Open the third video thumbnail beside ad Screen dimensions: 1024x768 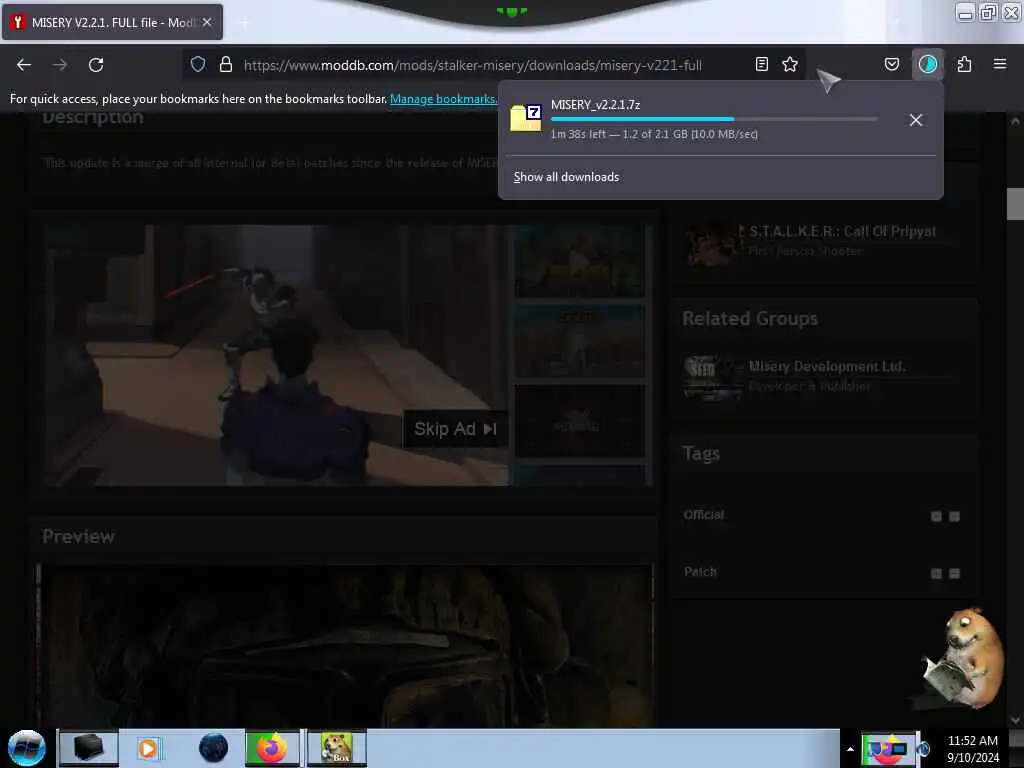579,421
